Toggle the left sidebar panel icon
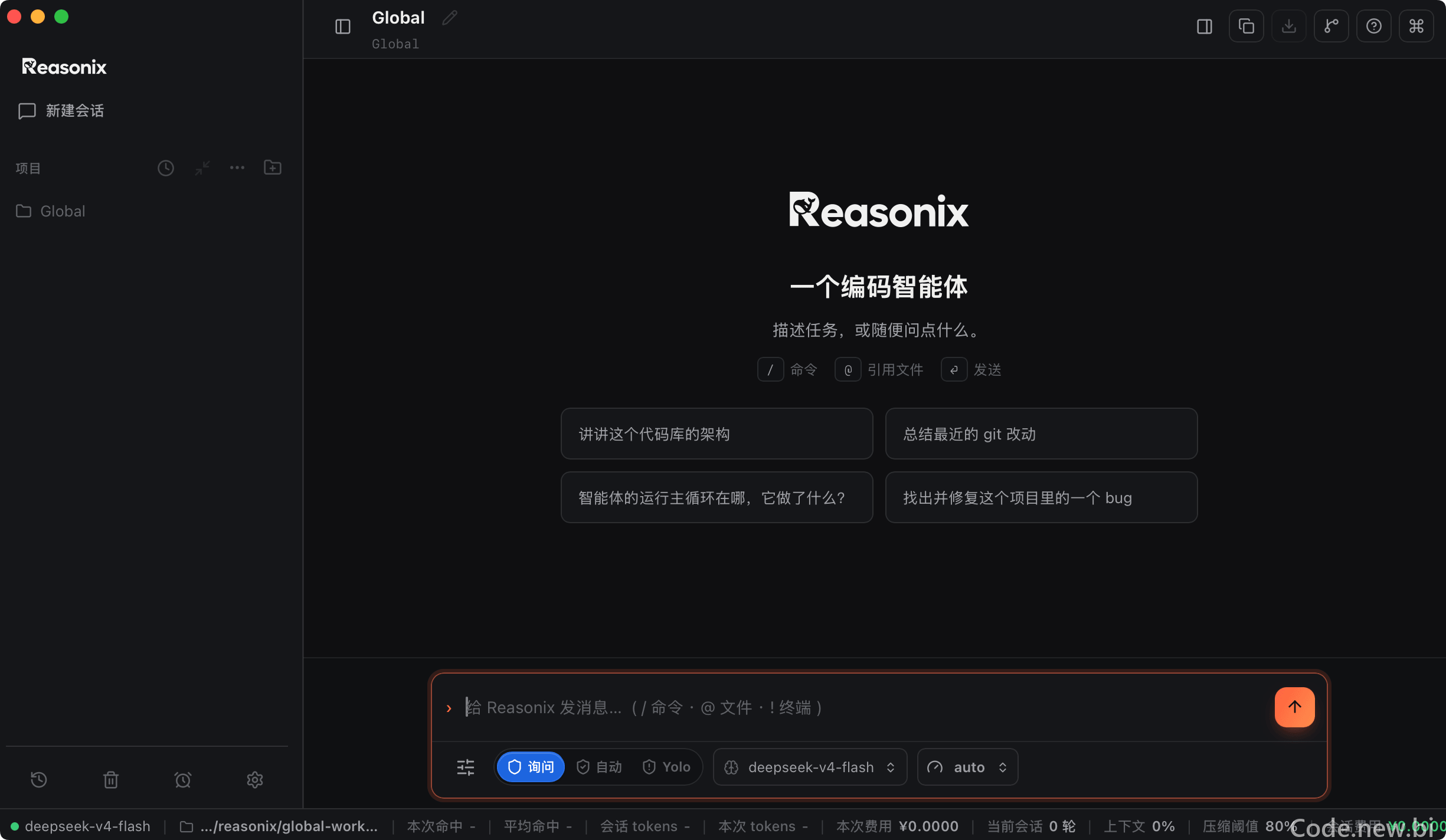1446x840 pixels. point(343,27)
